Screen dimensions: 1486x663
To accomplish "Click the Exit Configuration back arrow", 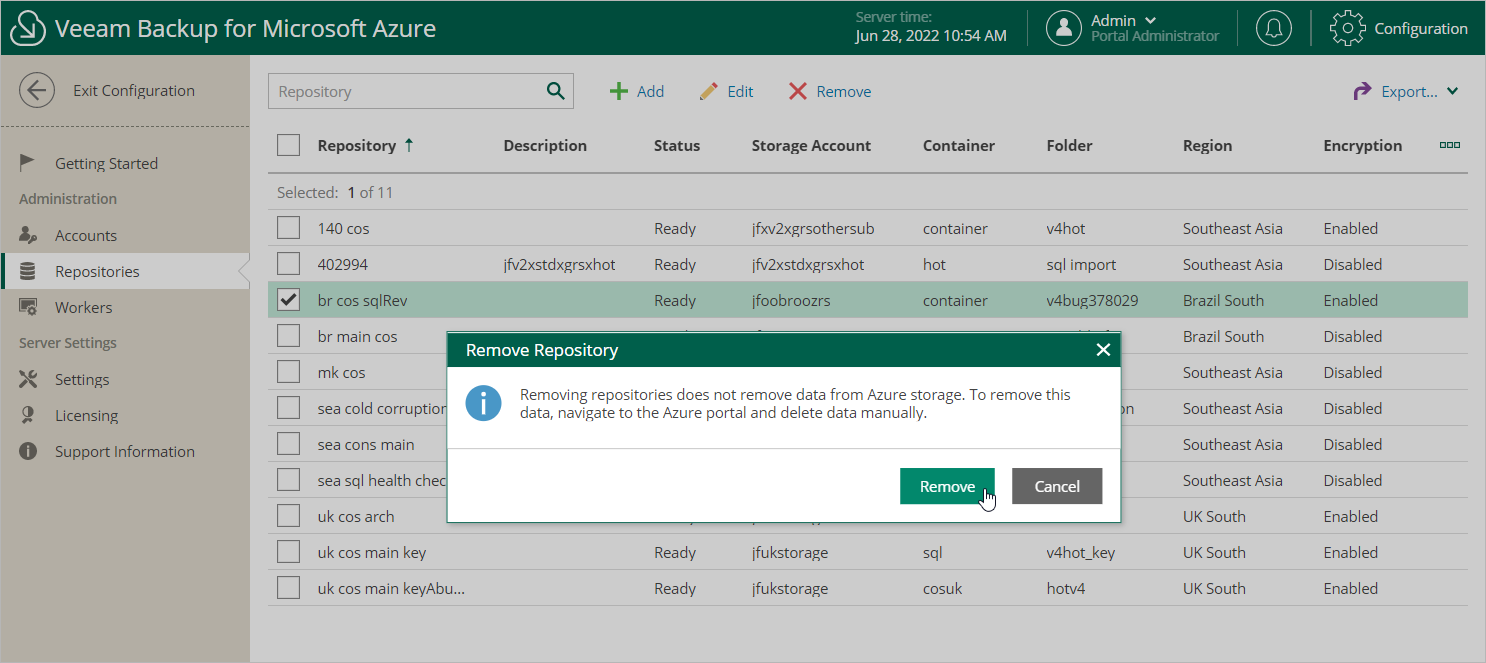I will [x=37, y=91].
